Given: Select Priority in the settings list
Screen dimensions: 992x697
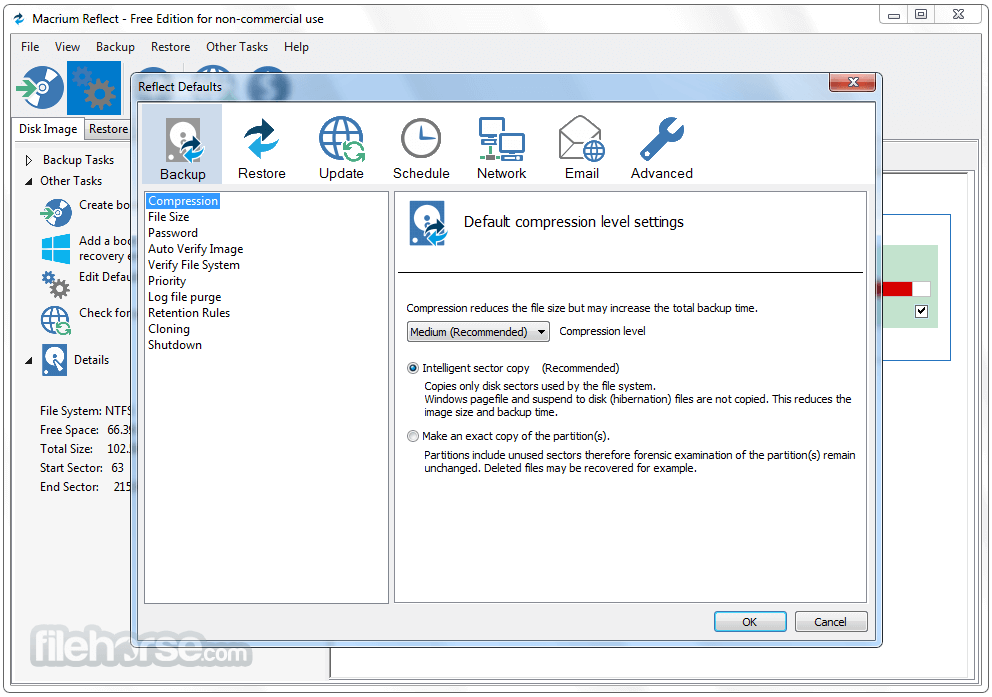Looking at the screenshot, I should (x=167, y=281).
